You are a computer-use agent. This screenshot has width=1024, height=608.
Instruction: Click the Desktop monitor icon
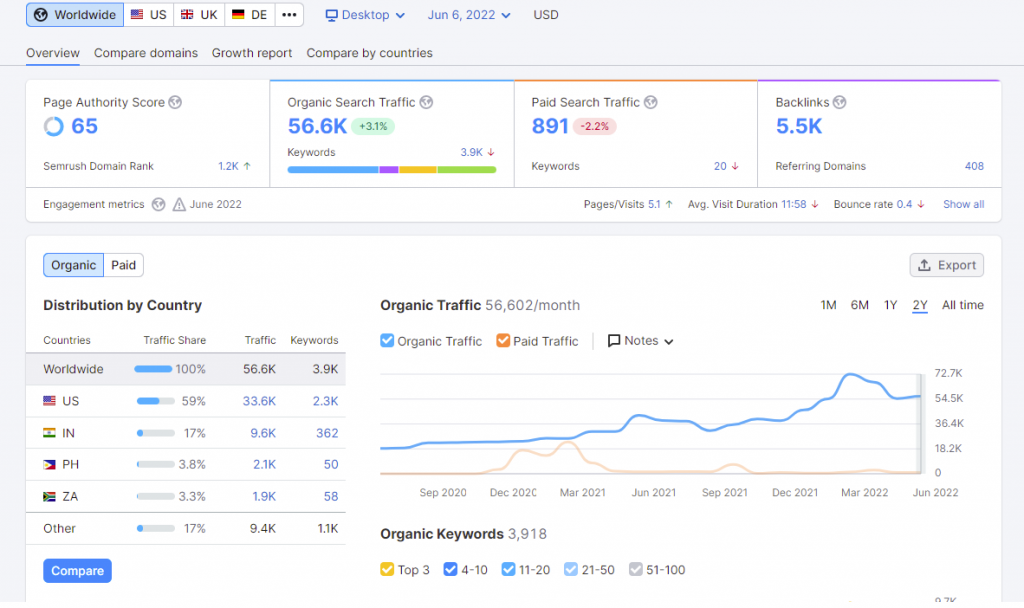point(332,15)
